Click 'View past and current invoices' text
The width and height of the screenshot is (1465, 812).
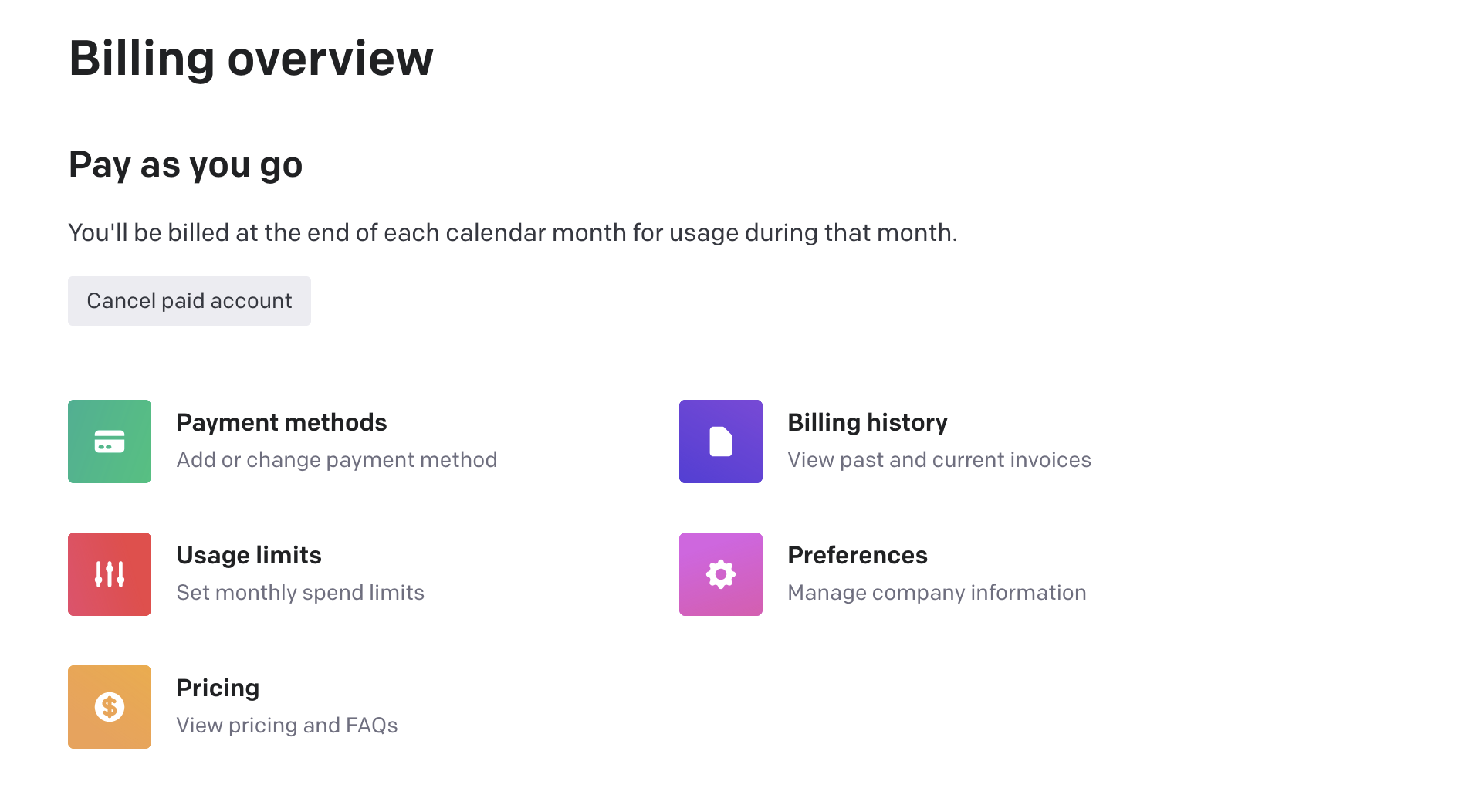939,460
